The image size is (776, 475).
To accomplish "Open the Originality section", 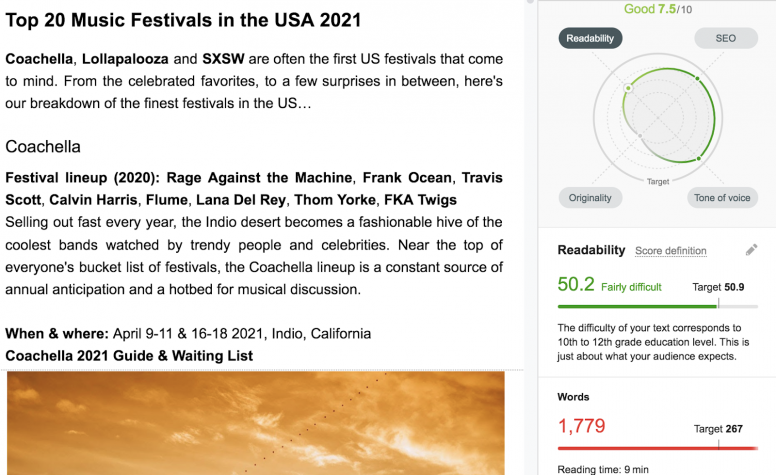I will tap(590, 198).
